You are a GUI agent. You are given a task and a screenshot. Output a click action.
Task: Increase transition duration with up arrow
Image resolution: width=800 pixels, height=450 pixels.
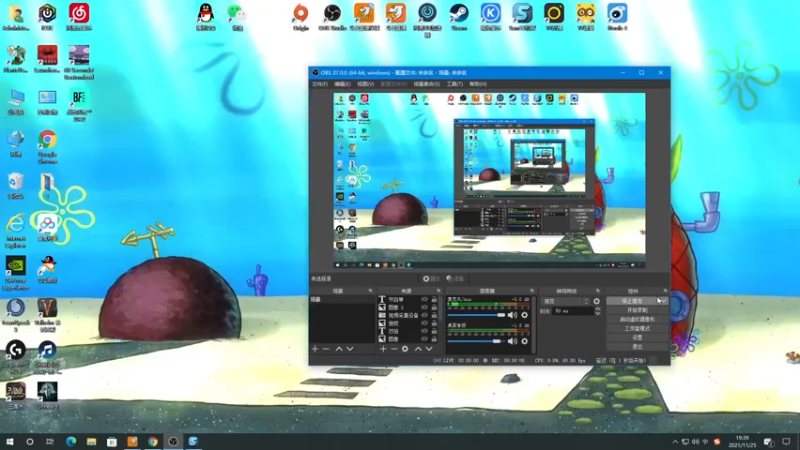[597, 309]
